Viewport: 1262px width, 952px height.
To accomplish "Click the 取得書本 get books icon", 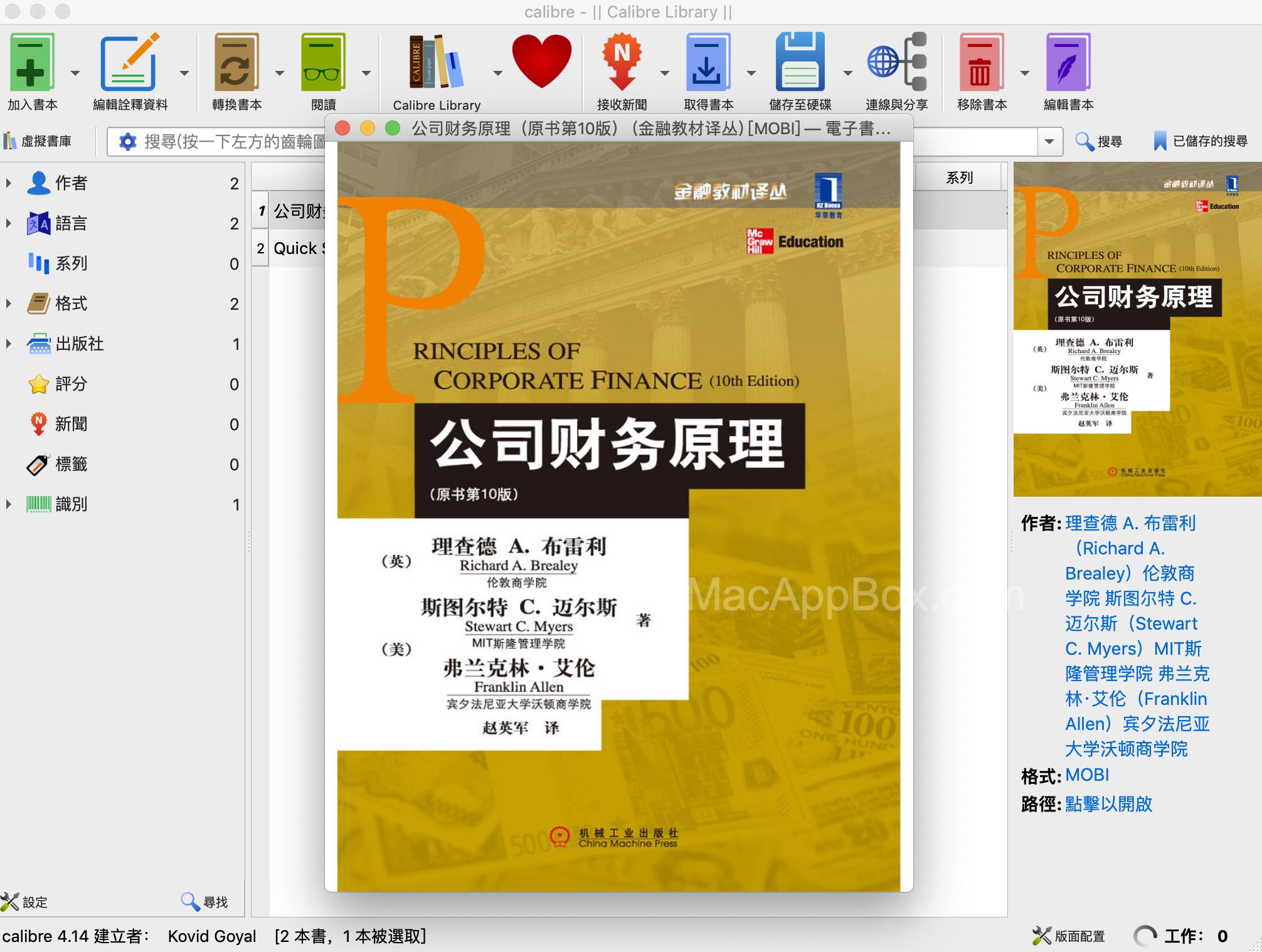I will (708, 63).
